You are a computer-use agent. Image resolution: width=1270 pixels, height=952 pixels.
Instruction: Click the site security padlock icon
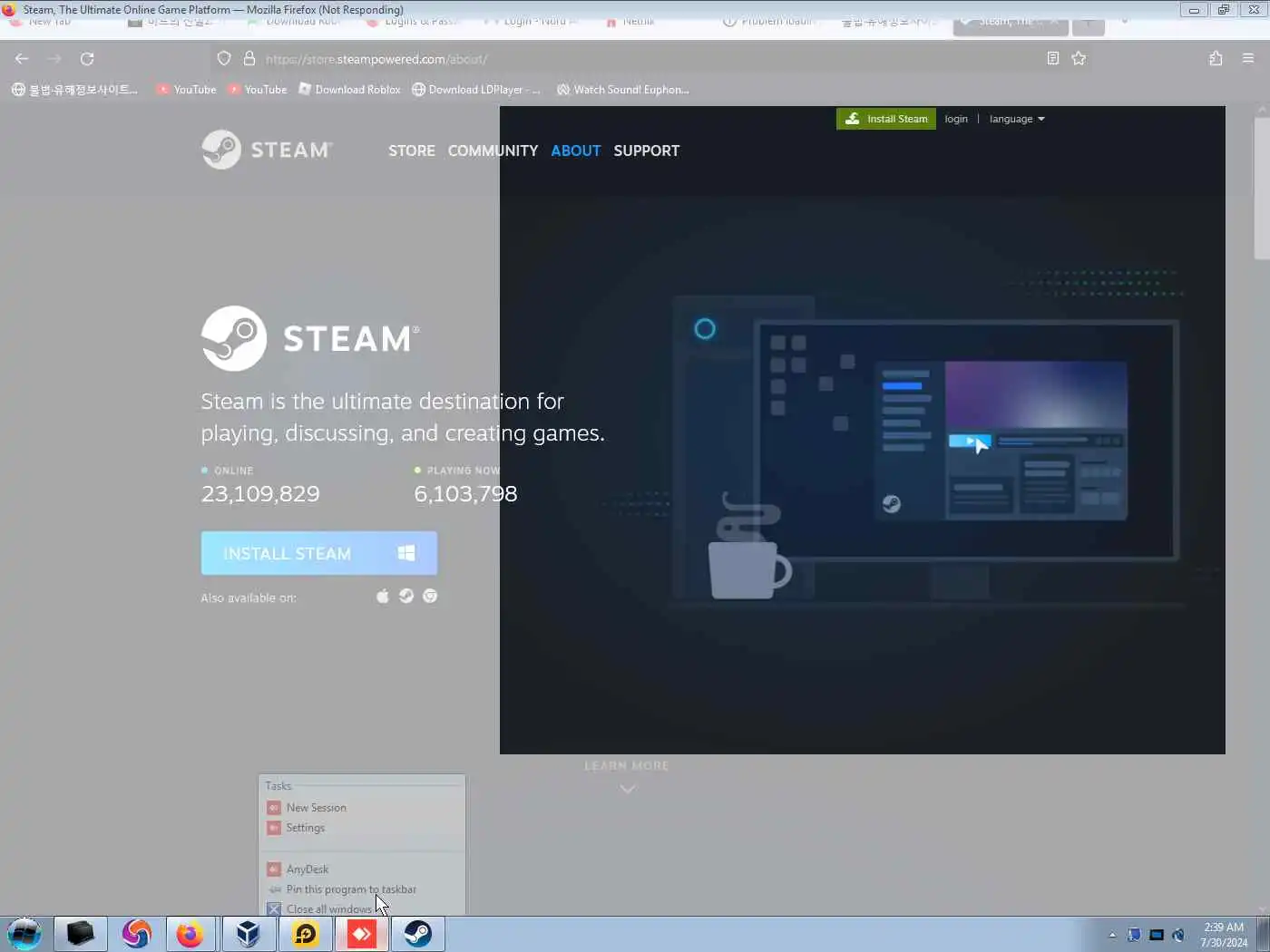249,59
